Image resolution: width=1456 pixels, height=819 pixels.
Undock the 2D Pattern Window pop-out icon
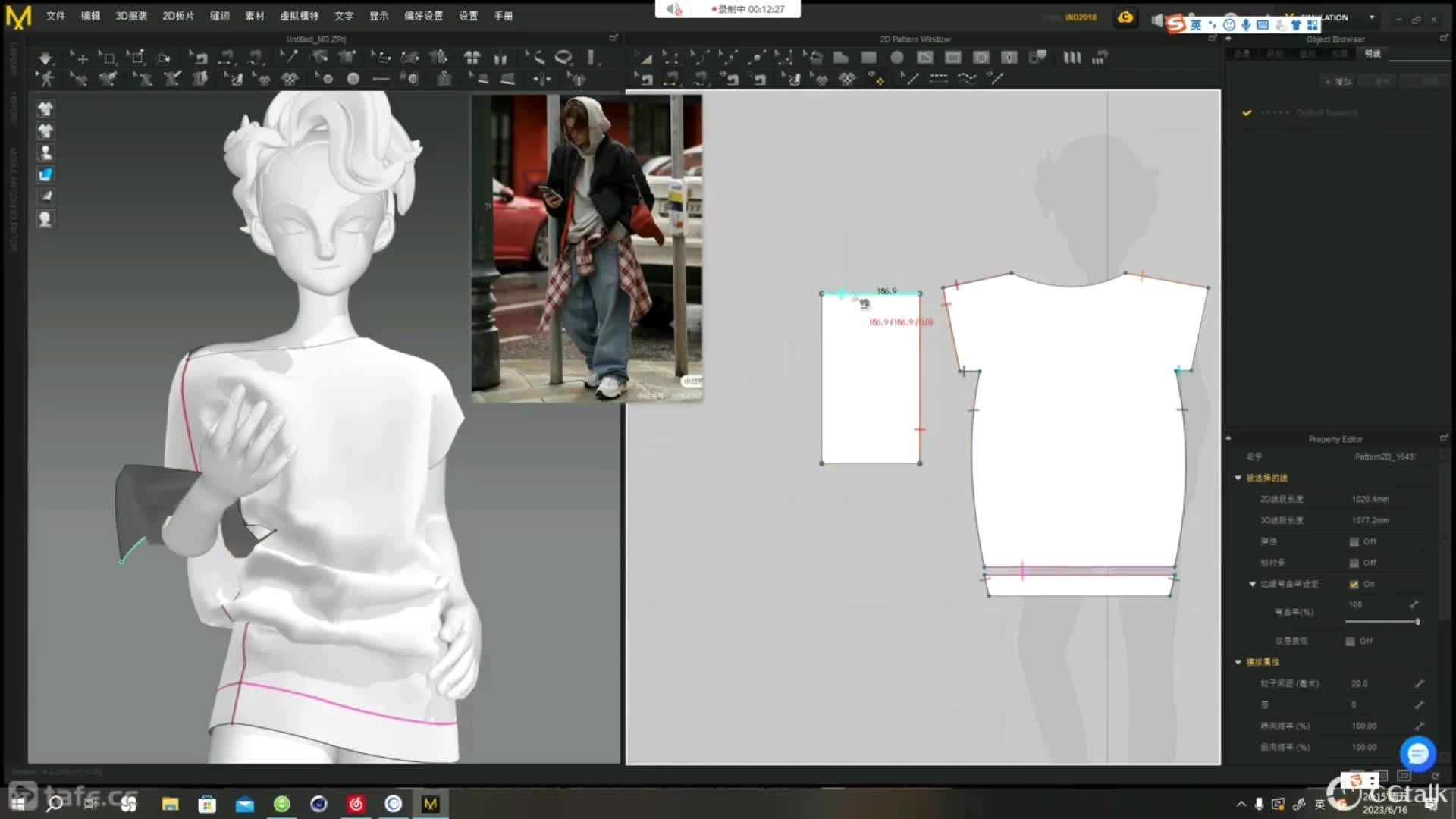(x=1213, y=38)
